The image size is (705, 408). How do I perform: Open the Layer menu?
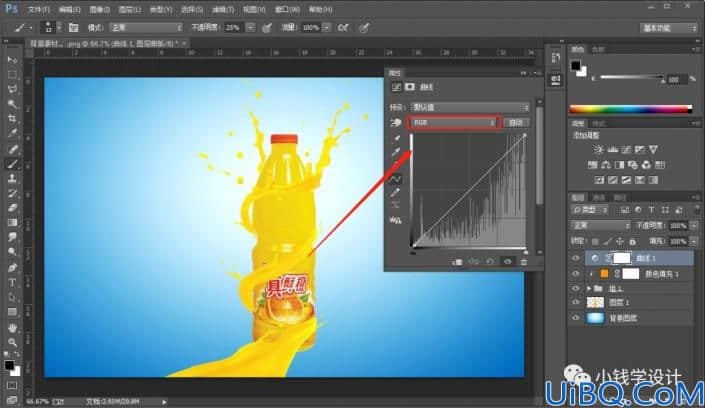pos(129,9)
